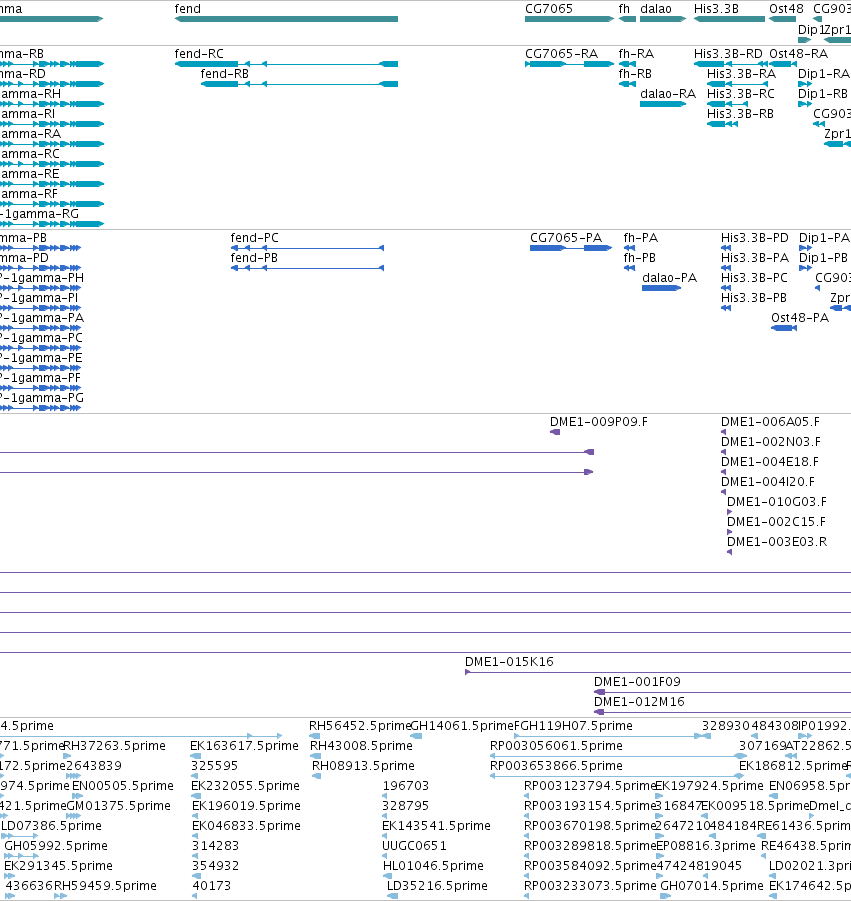Viewport: 851px width, 901px height.
Task: Click the EK143541.5prime EST
Action: click(385, 836)
